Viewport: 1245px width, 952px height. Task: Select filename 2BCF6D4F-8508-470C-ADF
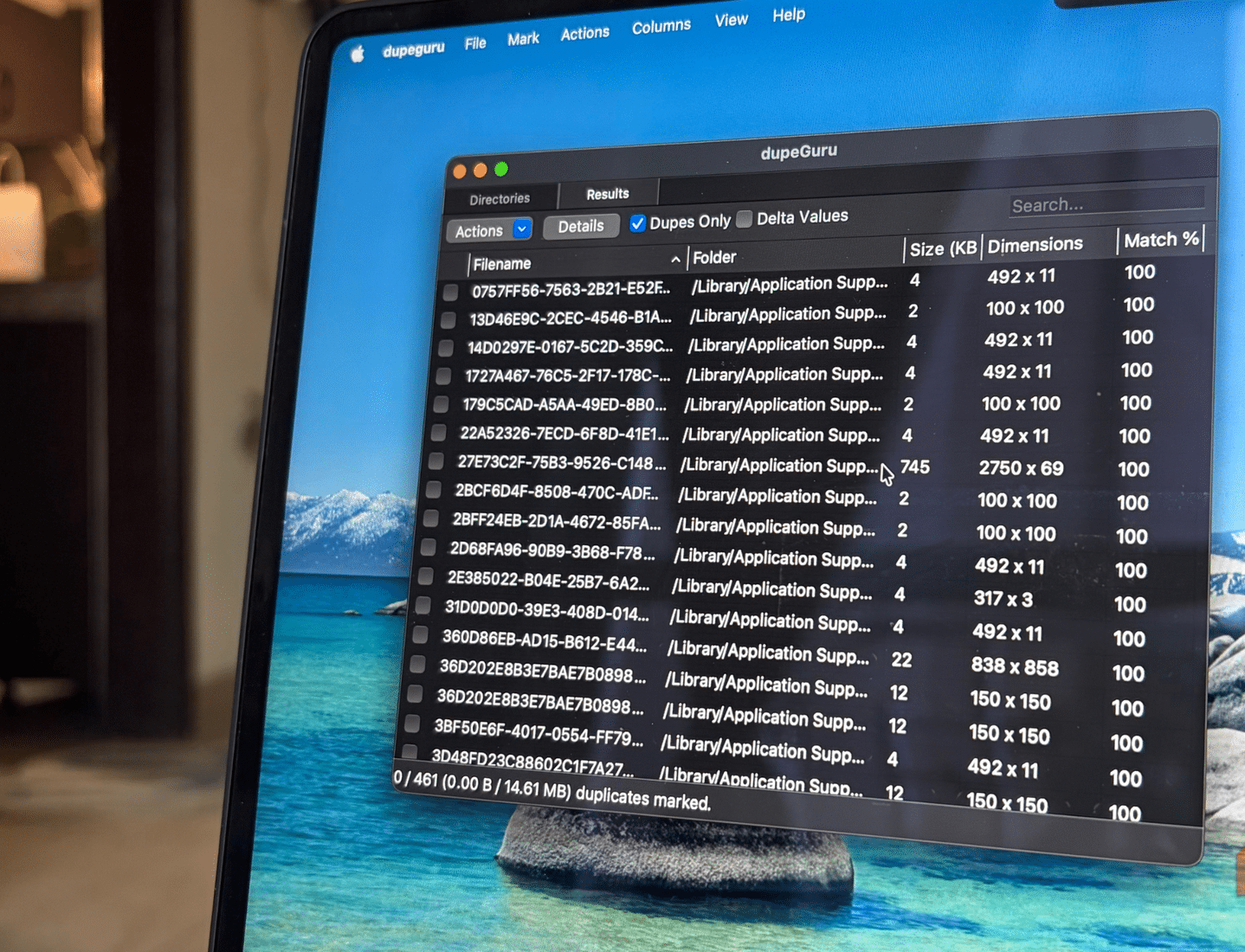pyautogui.click(x=557, y=492)
